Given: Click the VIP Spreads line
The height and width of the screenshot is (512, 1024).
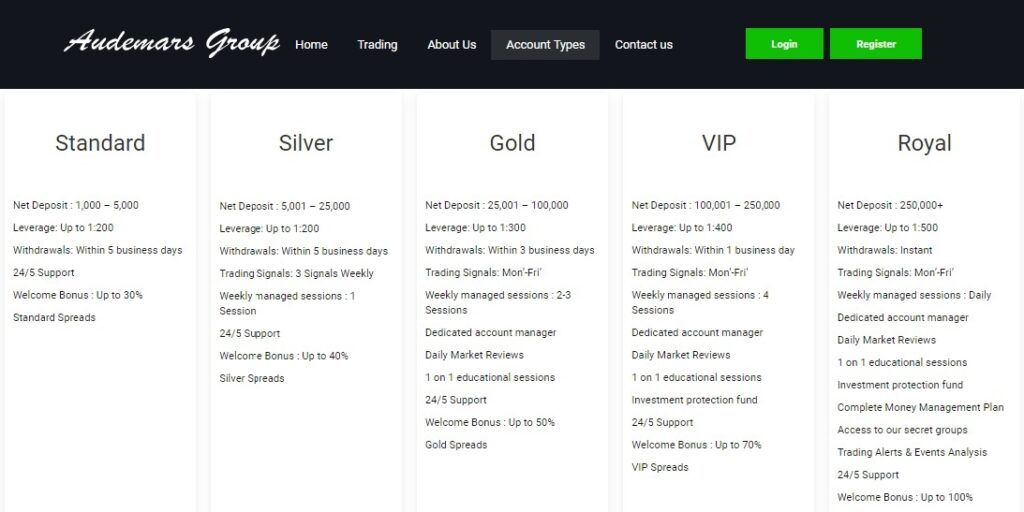Looking at the screenshot, I should (x=660, y=468).
